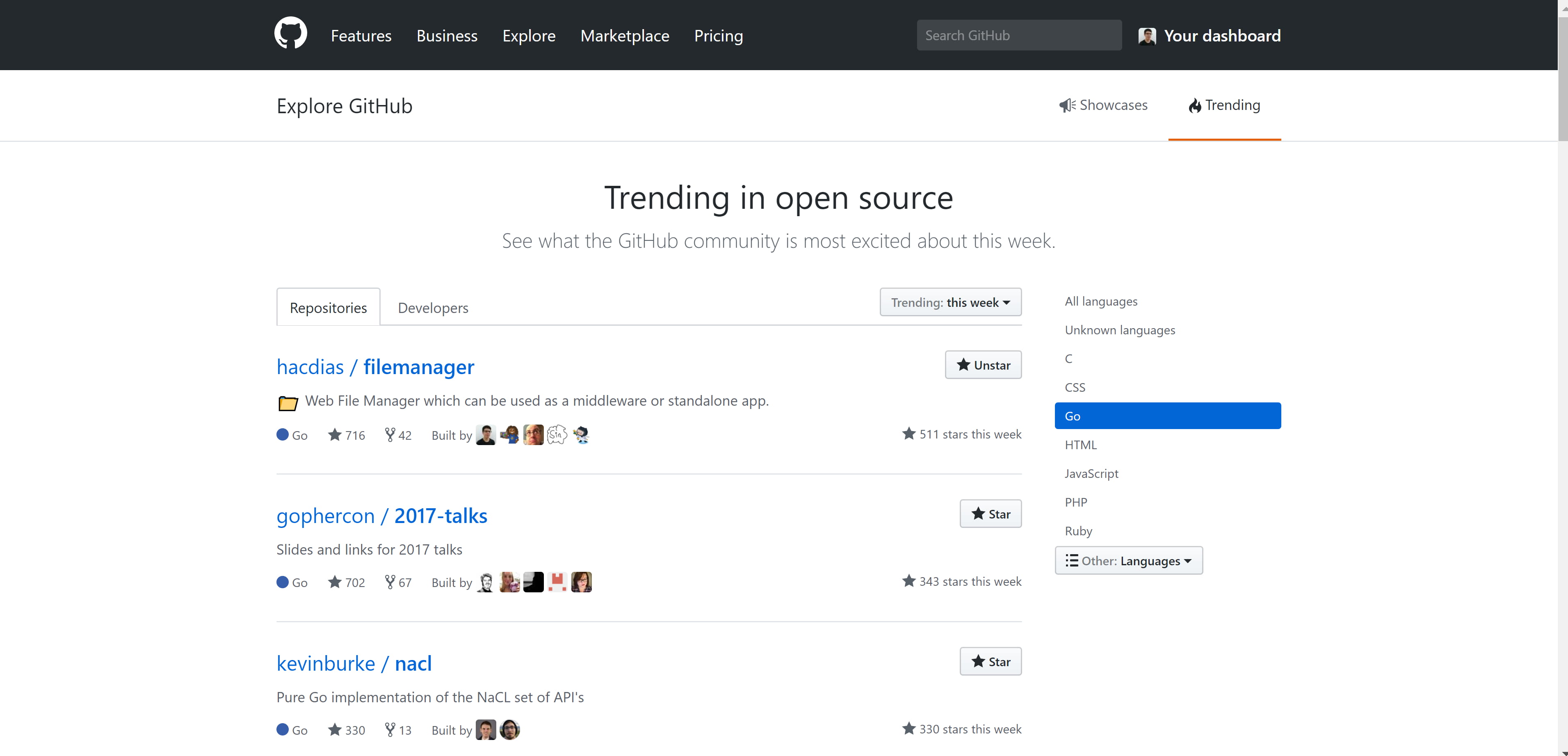The image size is (1568, 756).
Task: Star the gophercon/2017-talks repository
Action: 991,514
